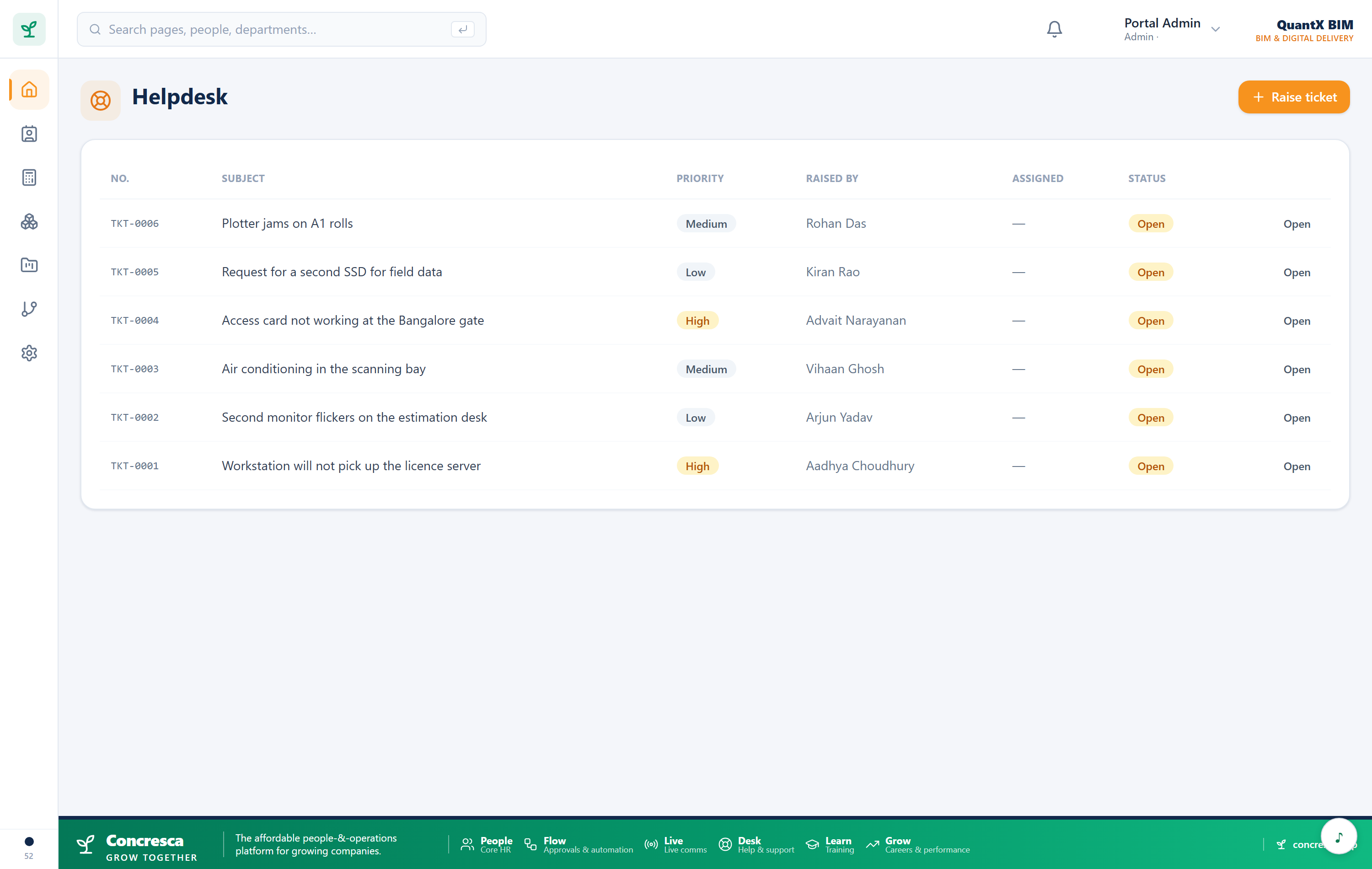Click the QuantX BIM company logo
This screenshot has width=1372, height=869.
(1304, 30)
